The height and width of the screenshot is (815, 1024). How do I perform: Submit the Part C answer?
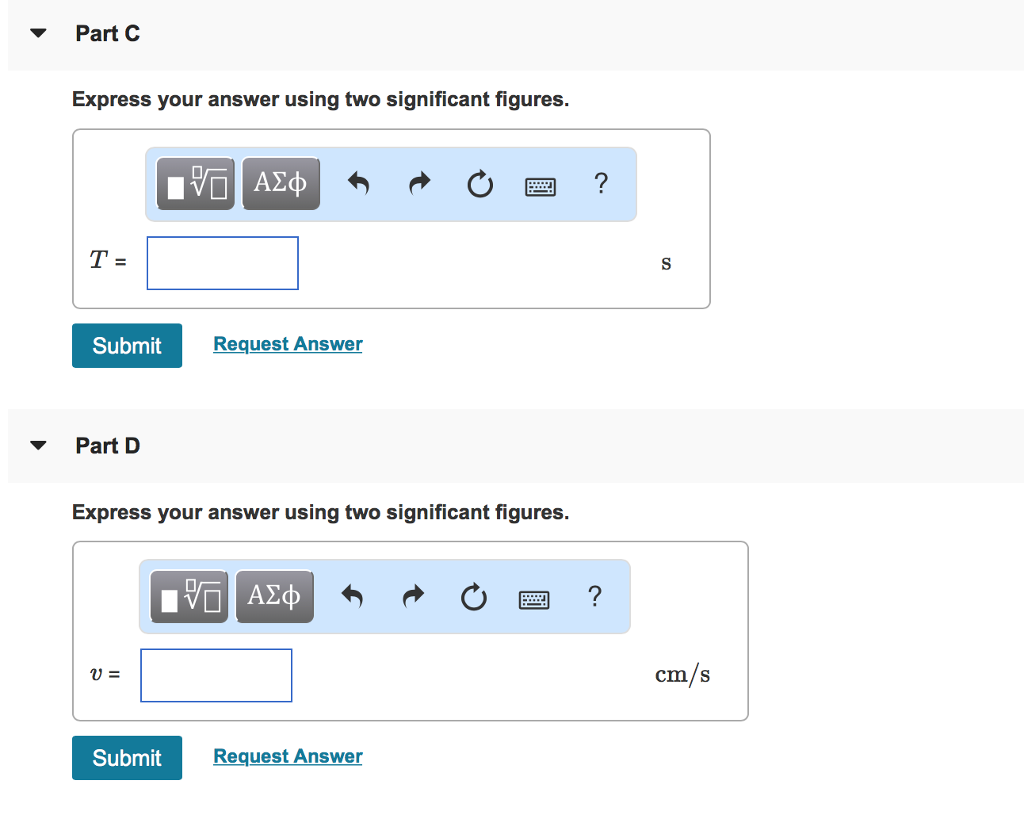click(127, 345)
